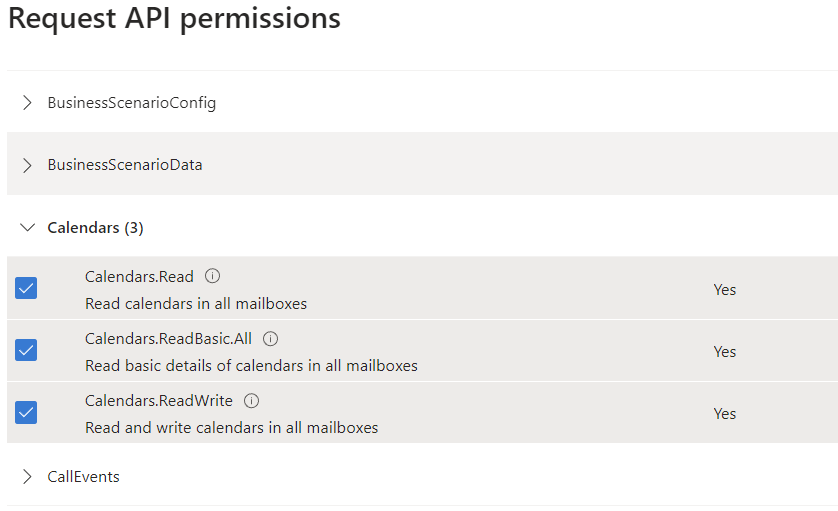Image resolution: width=838 pixels, height=511 pixels.
Task: Click 'Read calendars in all mailboxes' description
Action: (196, 304)
